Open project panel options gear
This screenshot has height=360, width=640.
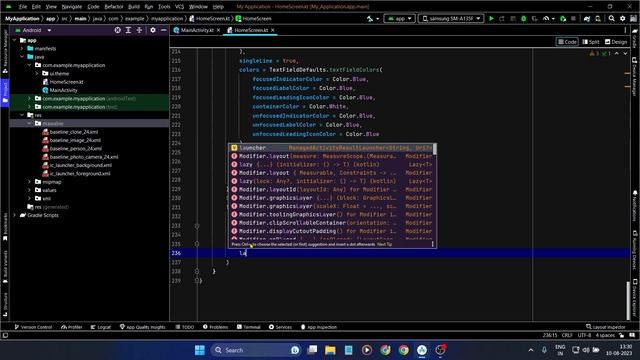[153, 30]
